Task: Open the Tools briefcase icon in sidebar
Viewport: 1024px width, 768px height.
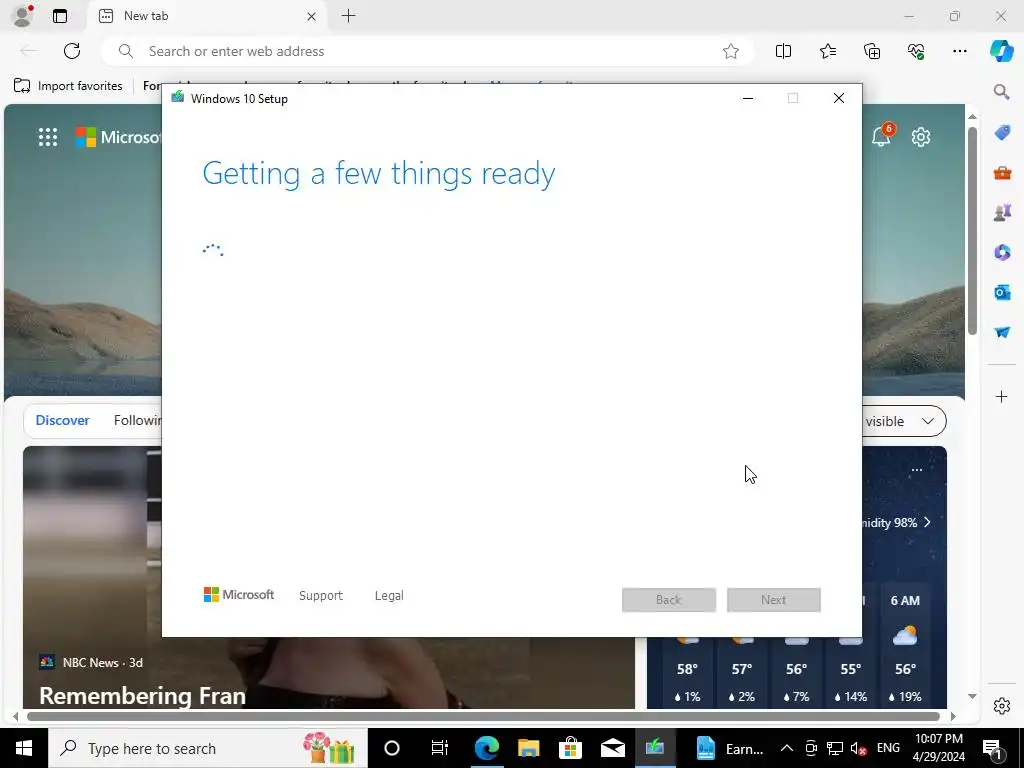Action: pyautogui.click(x=1002, y=173)
